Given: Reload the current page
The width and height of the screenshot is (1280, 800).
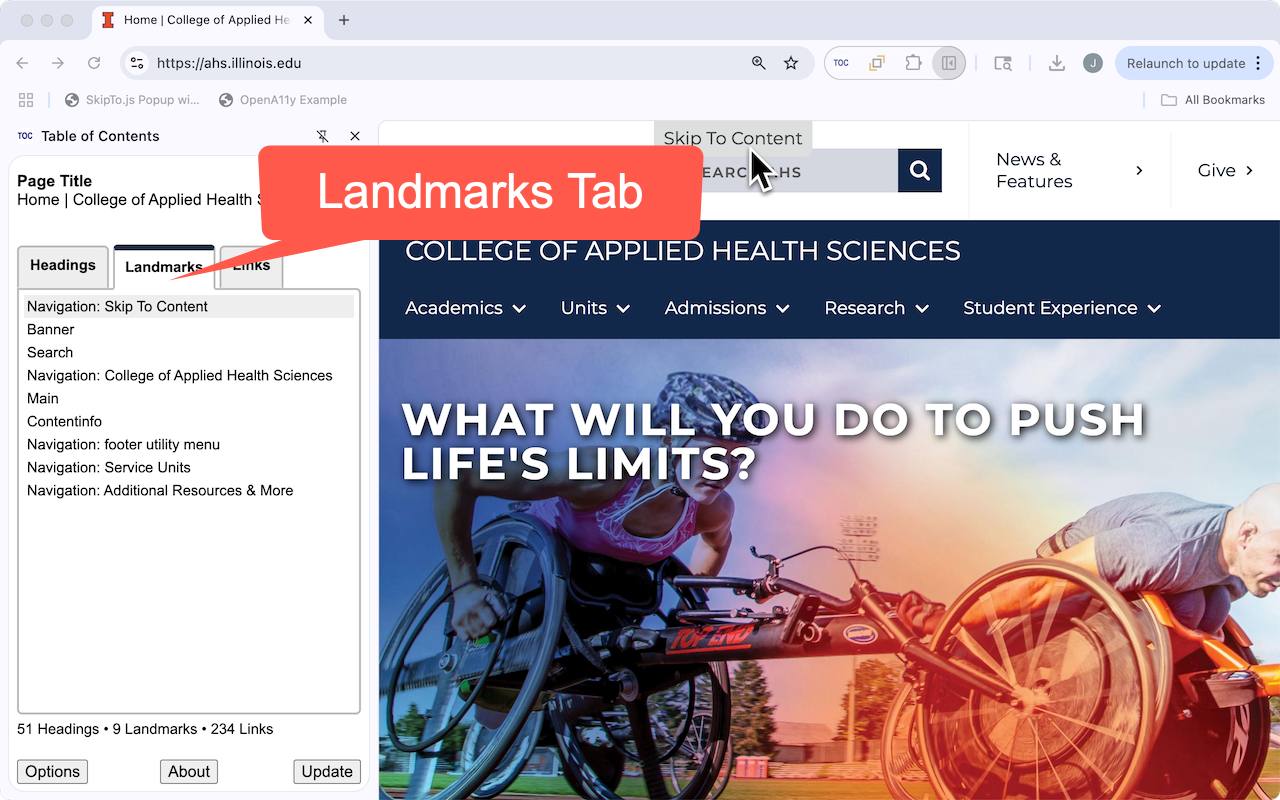Looking at the screenshot, I should 94,63.
